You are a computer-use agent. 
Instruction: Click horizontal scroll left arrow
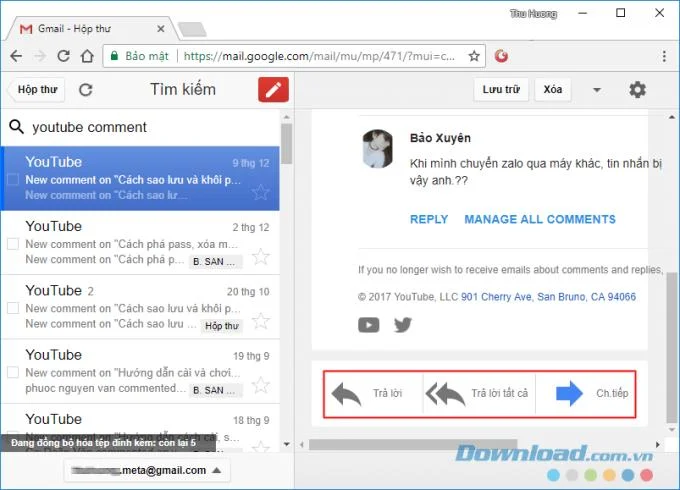click(302, 444)
